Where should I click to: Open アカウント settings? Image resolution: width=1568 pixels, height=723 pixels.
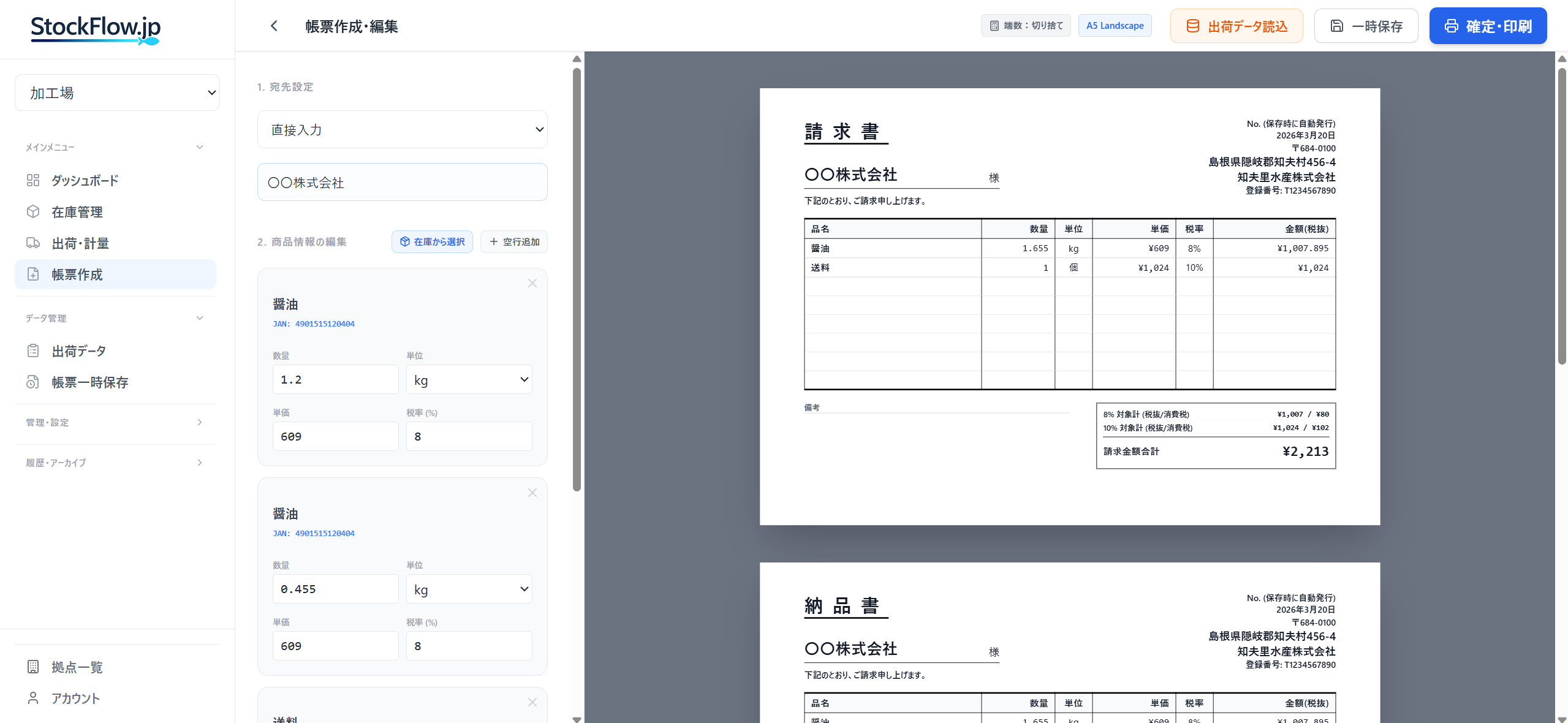tap(76, 697)
